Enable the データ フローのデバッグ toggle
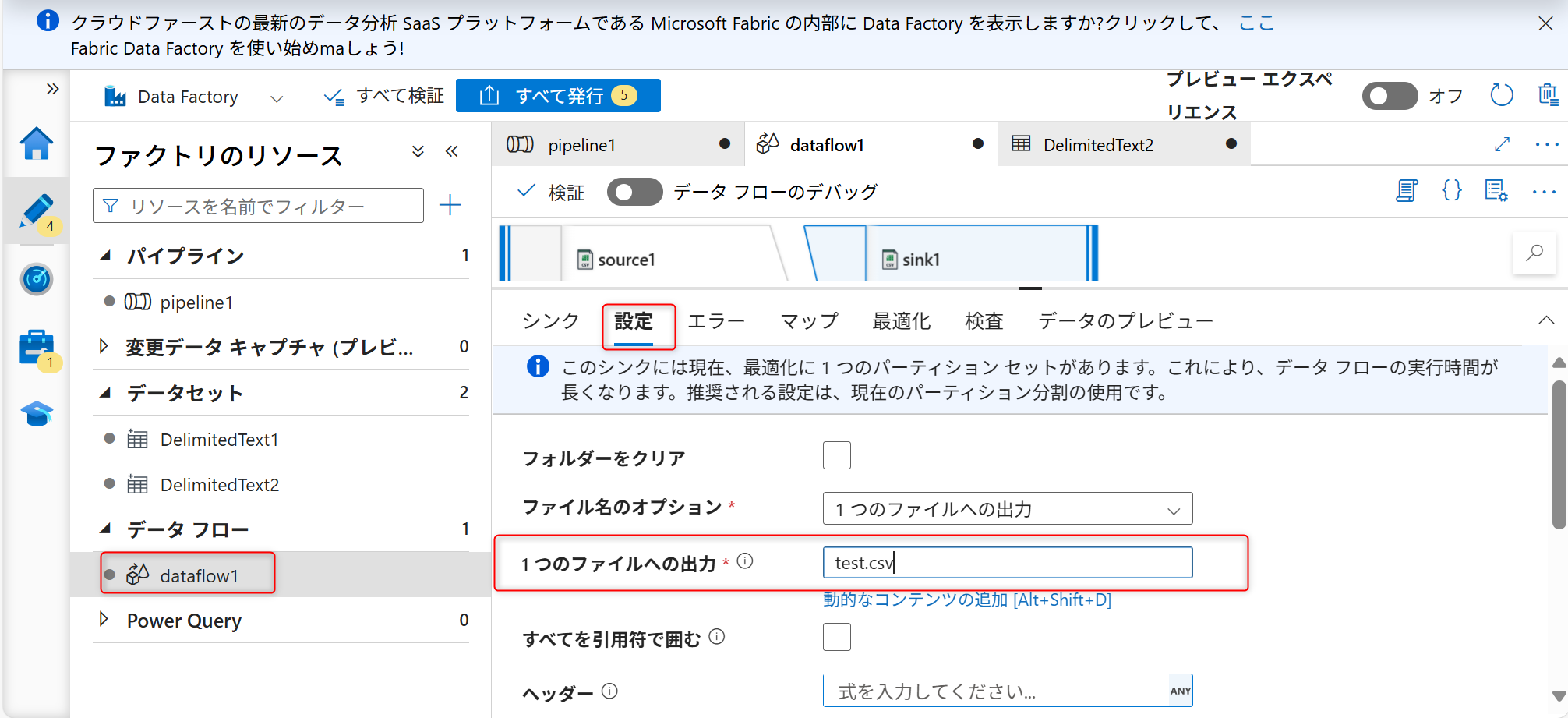This screenshot has width=1568, height=718. (634, 191)
